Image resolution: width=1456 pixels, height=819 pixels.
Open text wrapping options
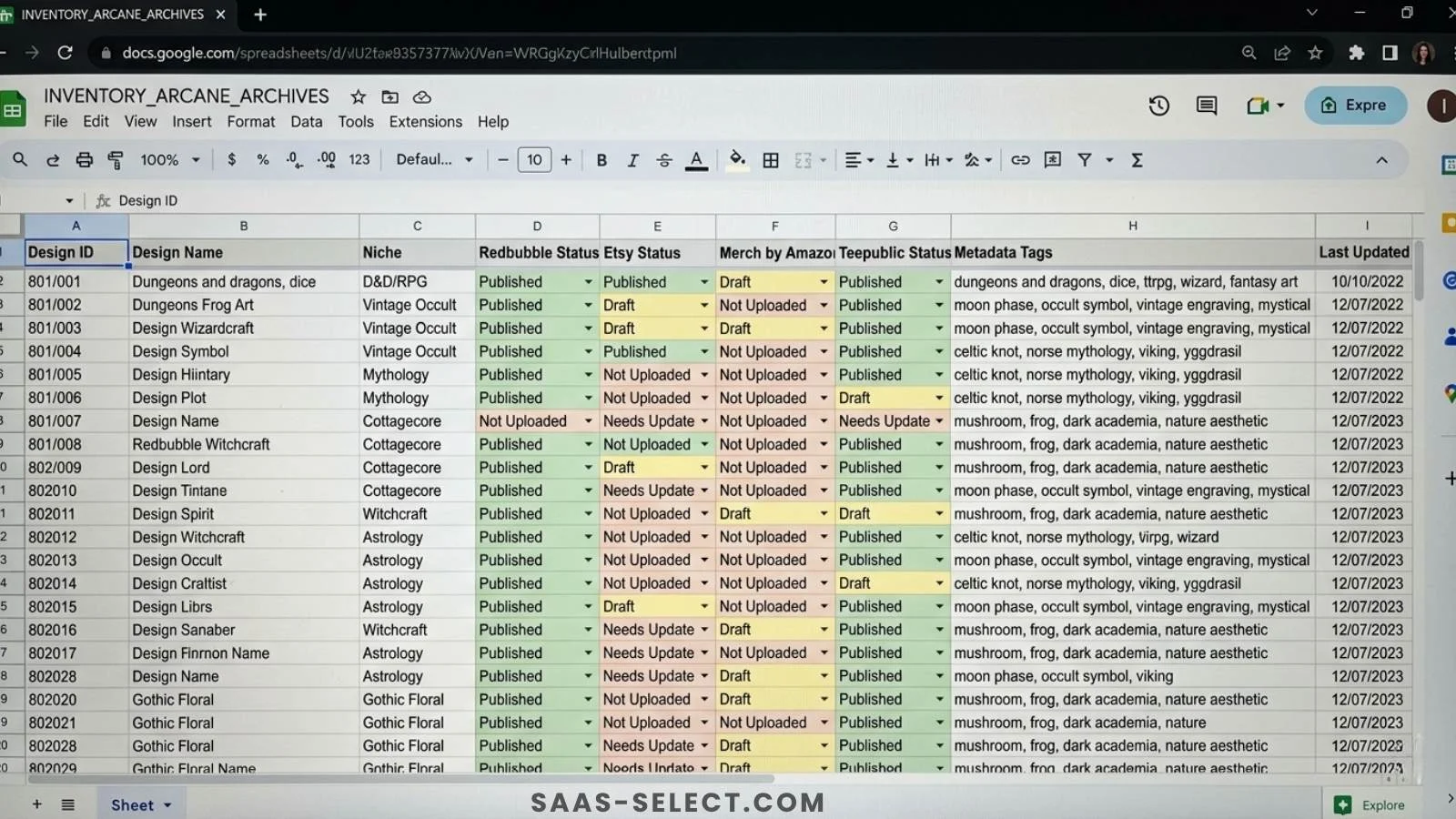(938, 160)
